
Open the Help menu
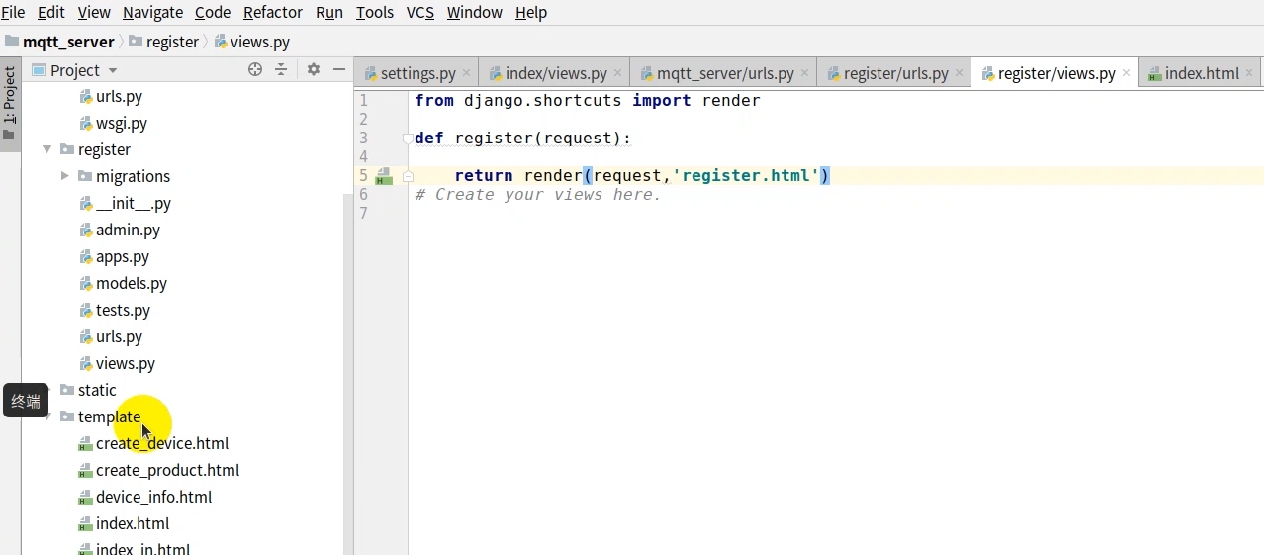pos(531,12)
